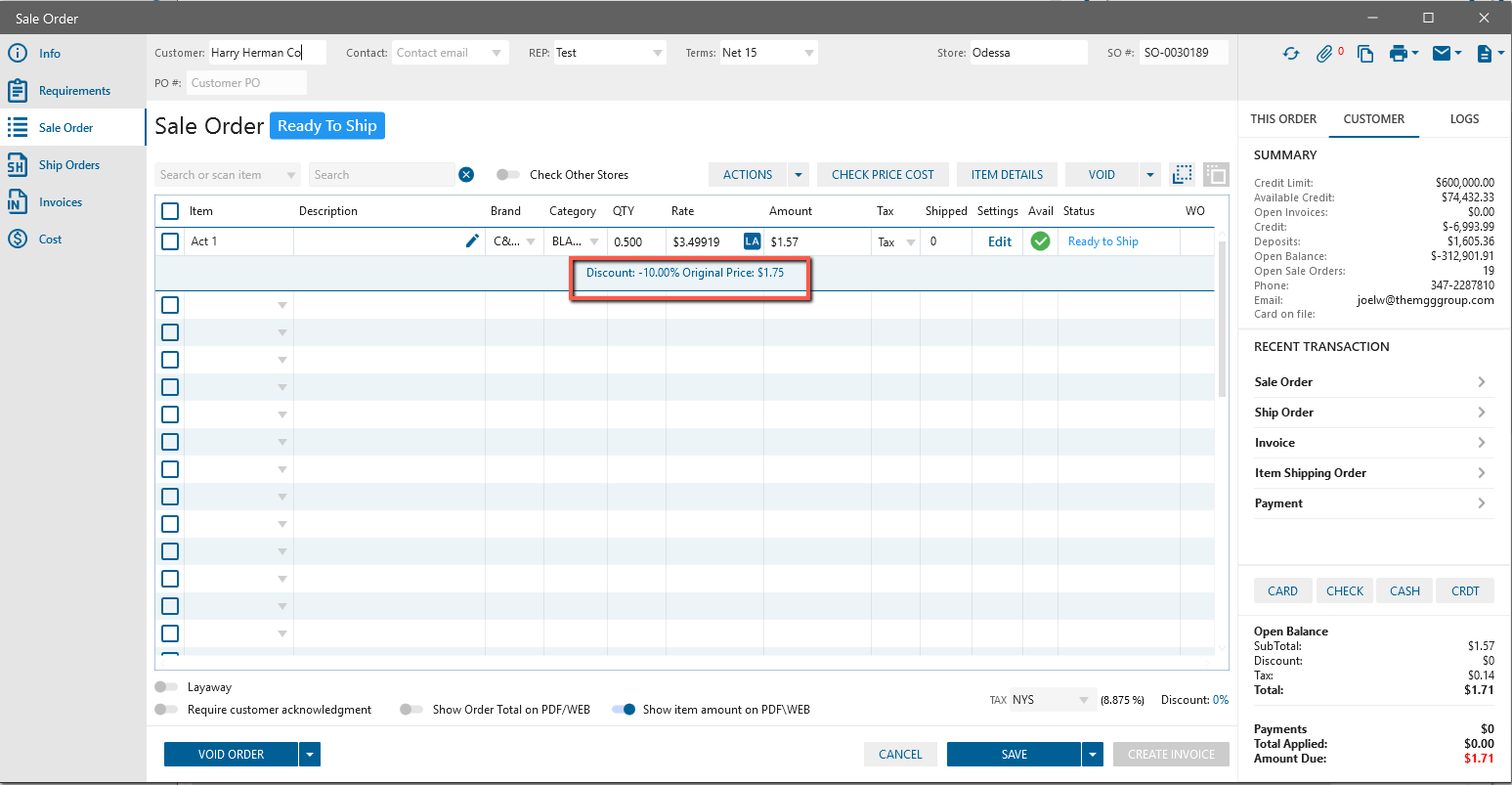
Task: Open the Contact email dropdown
Action: (497, 53)
